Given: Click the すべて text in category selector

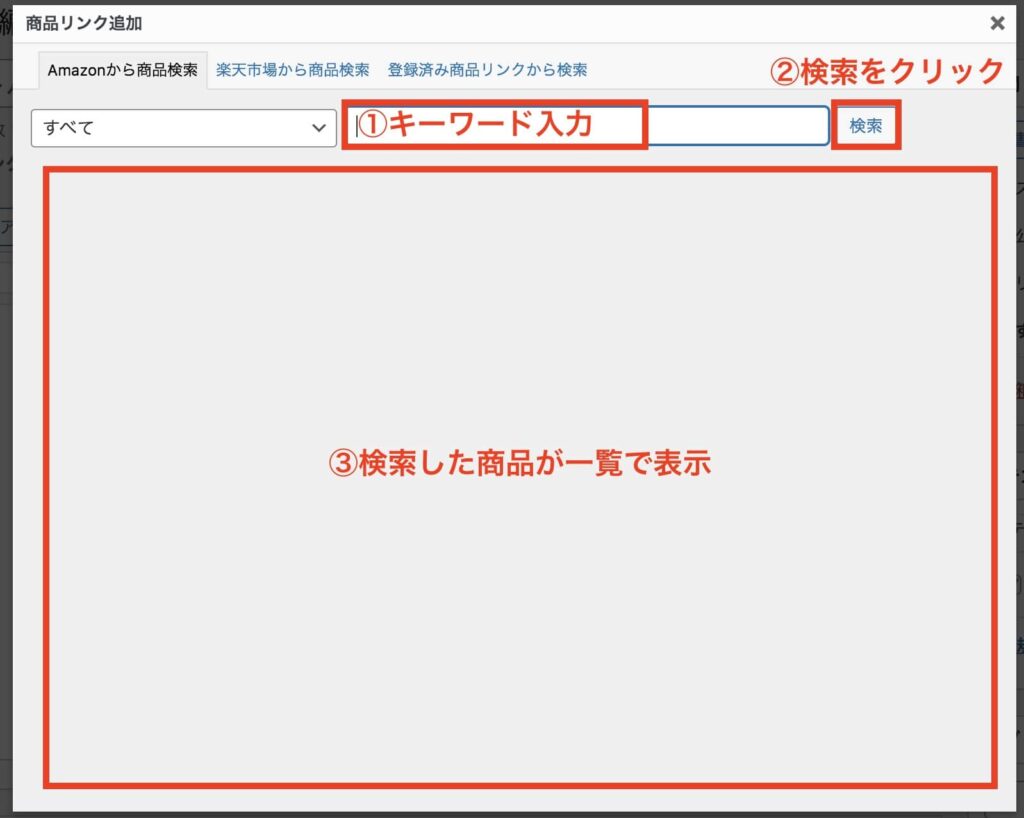Looking at the screenshot, I should [68, 128].
